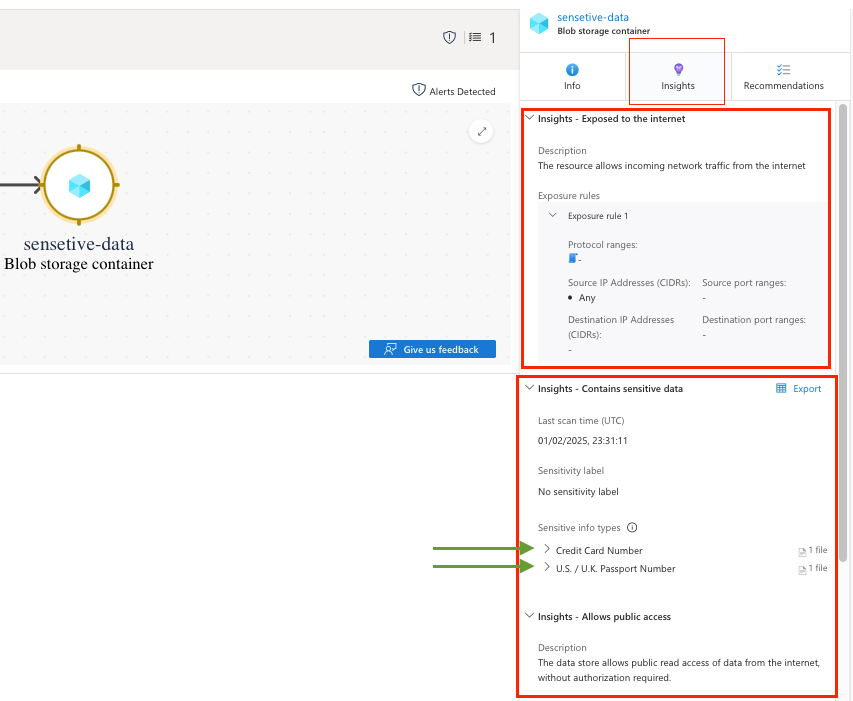Viewport: 853px width, 701px height.
Task: Click the Alerts Detected shield indicator
Action: click(x=454, y=90)
